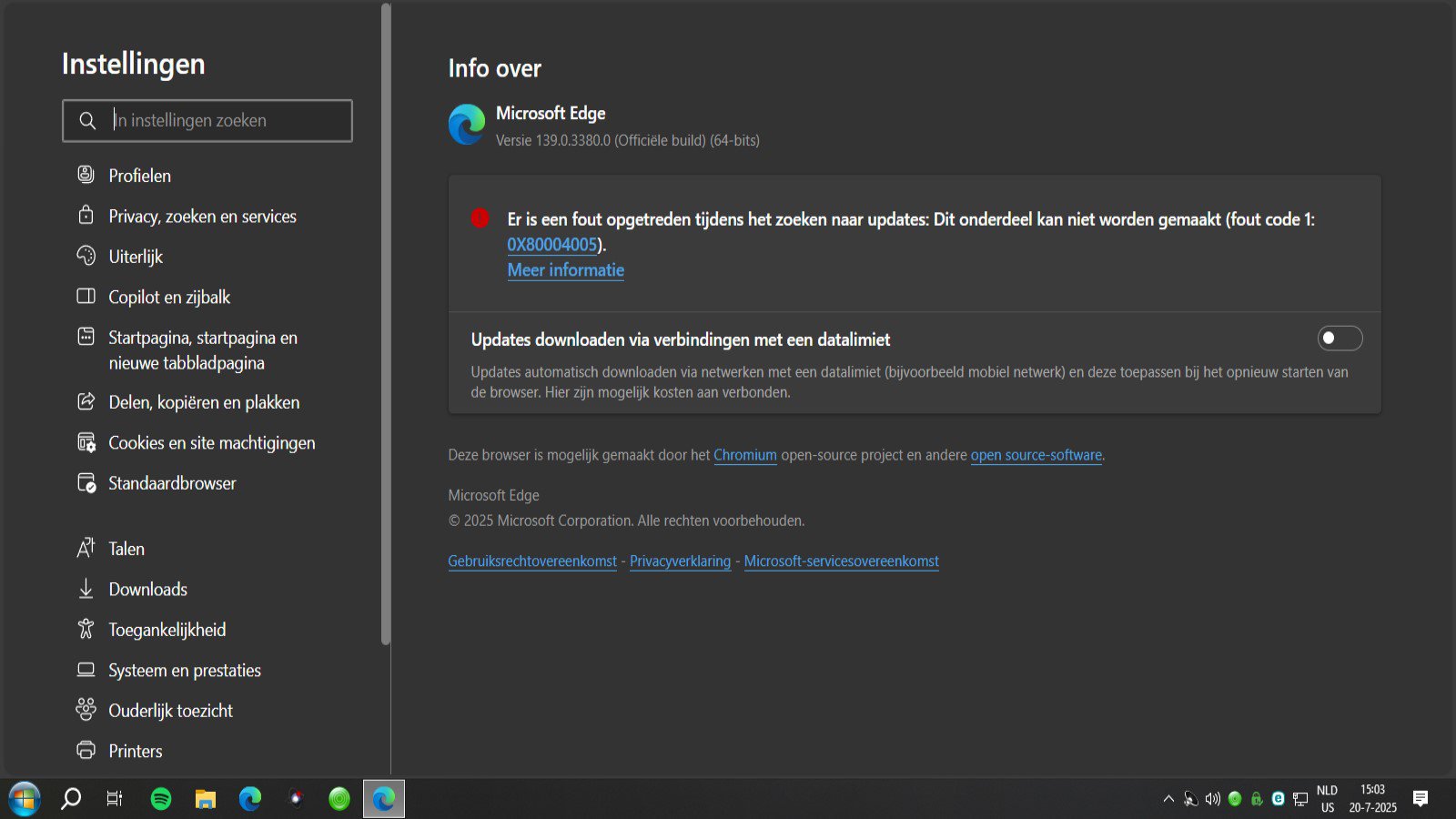Open the green circular app in taskbar

[x=339, y=799]
